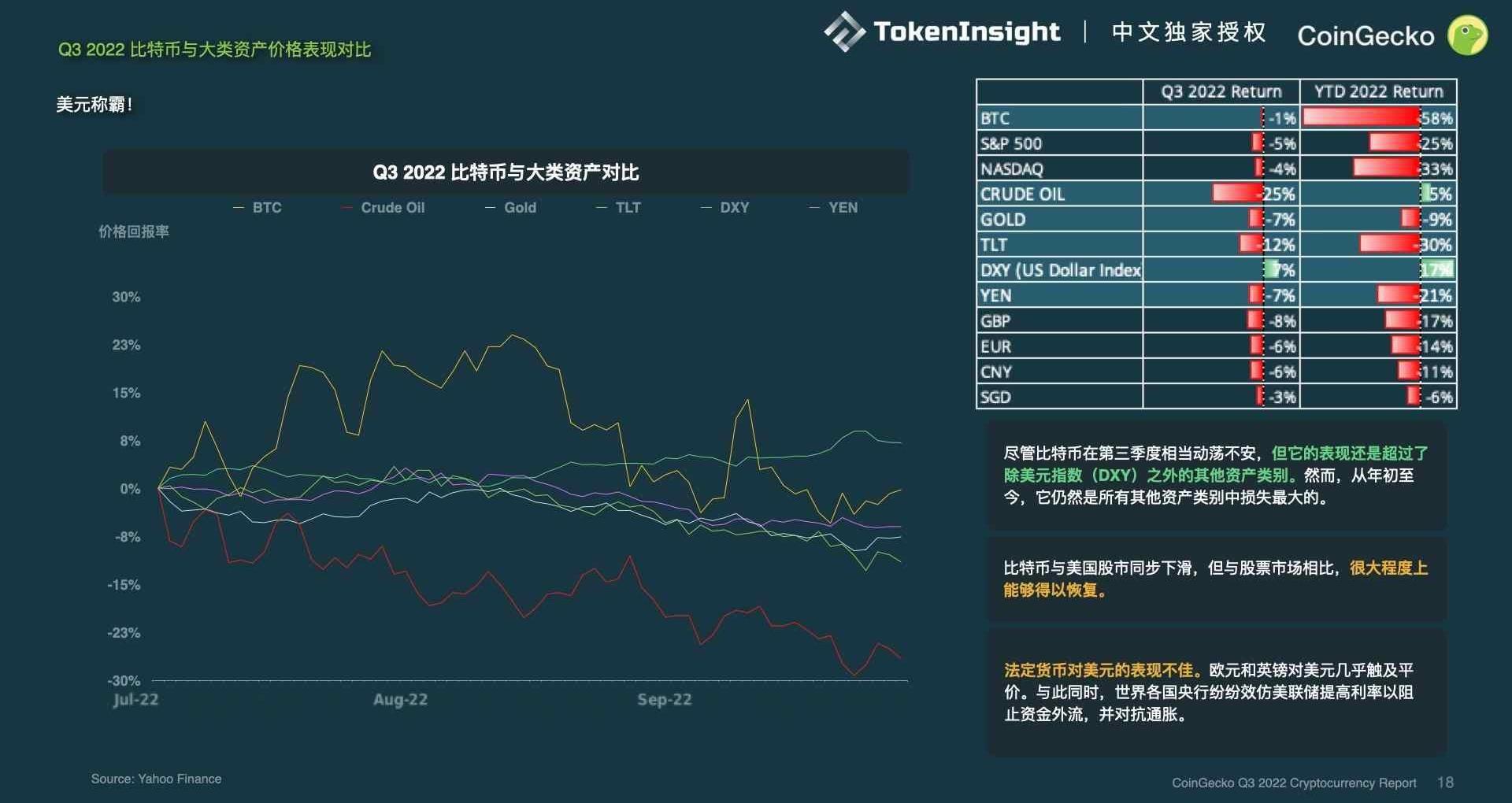The width and height of the screenshot is (1512, 803).
Task: Click the green DXY YTD 17% bar
Action: 1436,270
